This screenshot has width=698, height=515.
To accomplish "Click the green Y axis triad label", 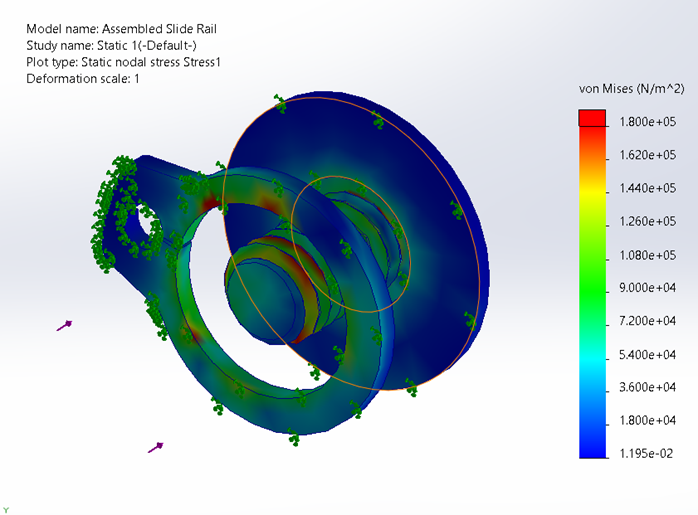I will [5, 509].
